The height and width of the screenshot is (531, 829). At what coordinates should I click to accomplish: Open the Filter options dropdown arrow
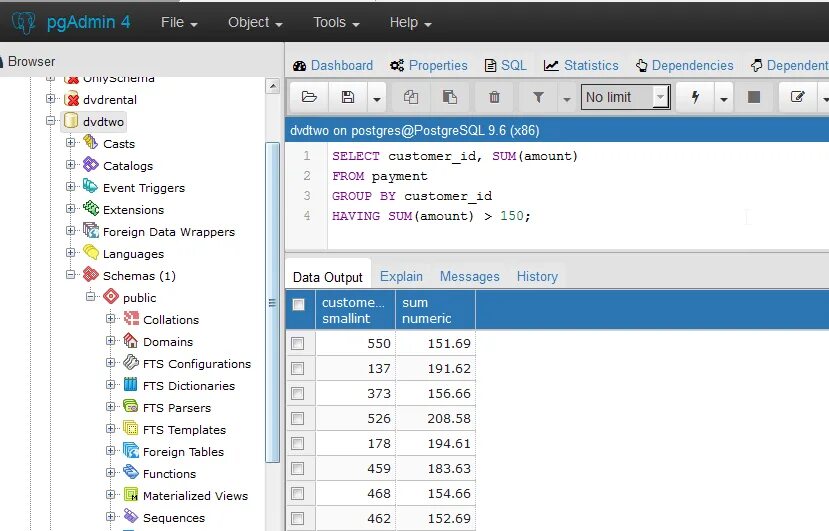[566, 98]
